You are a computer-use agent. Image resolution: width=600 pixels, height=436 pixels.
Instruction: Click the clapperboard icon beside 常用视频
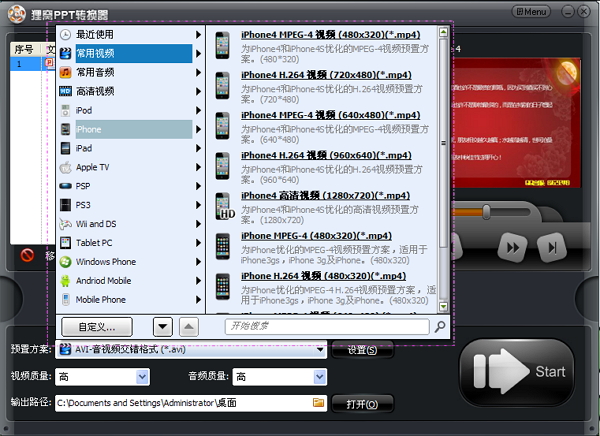(65, 54)
